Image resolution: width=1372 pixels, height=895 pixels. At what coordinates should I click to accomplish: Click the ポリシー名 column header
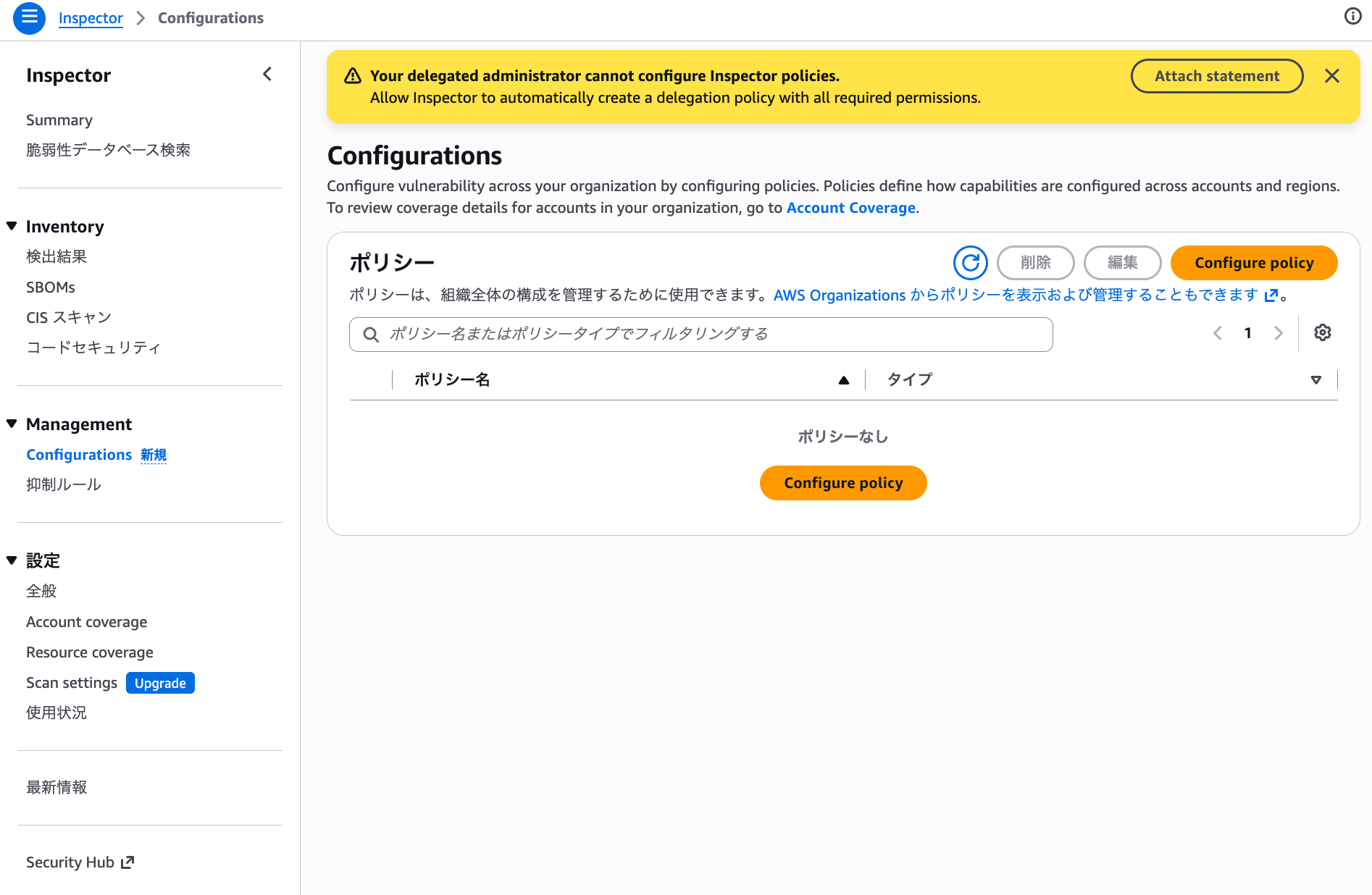point(452,380)
